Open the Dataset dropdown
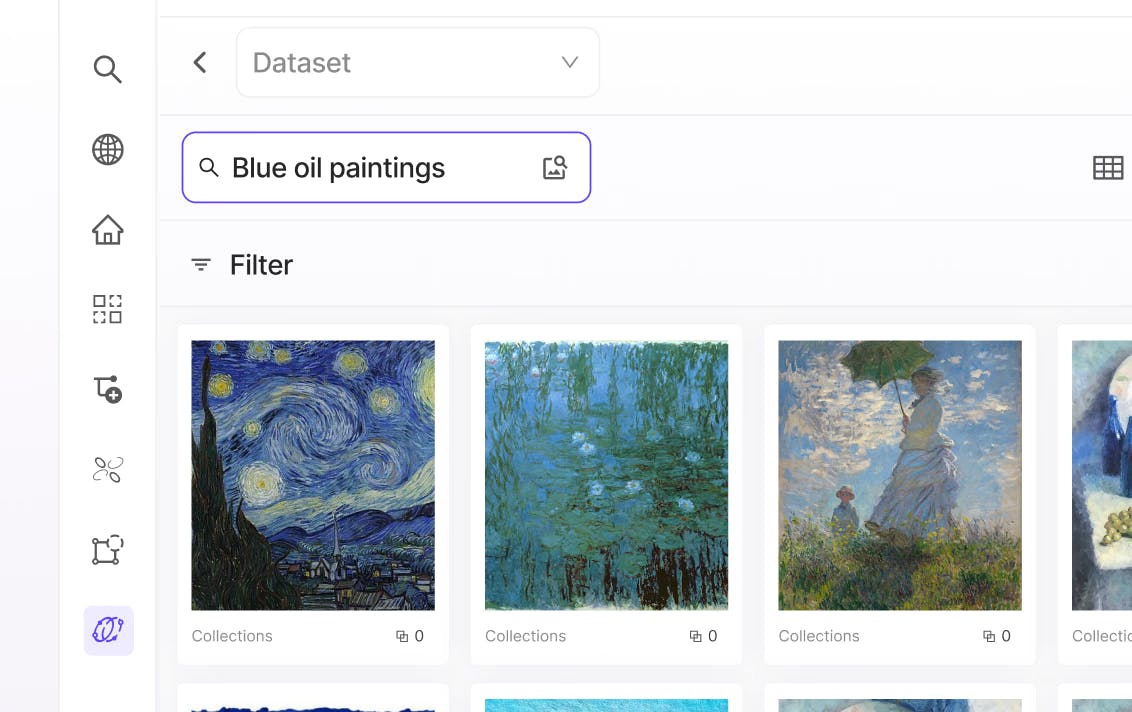 [x=417, y=62]
